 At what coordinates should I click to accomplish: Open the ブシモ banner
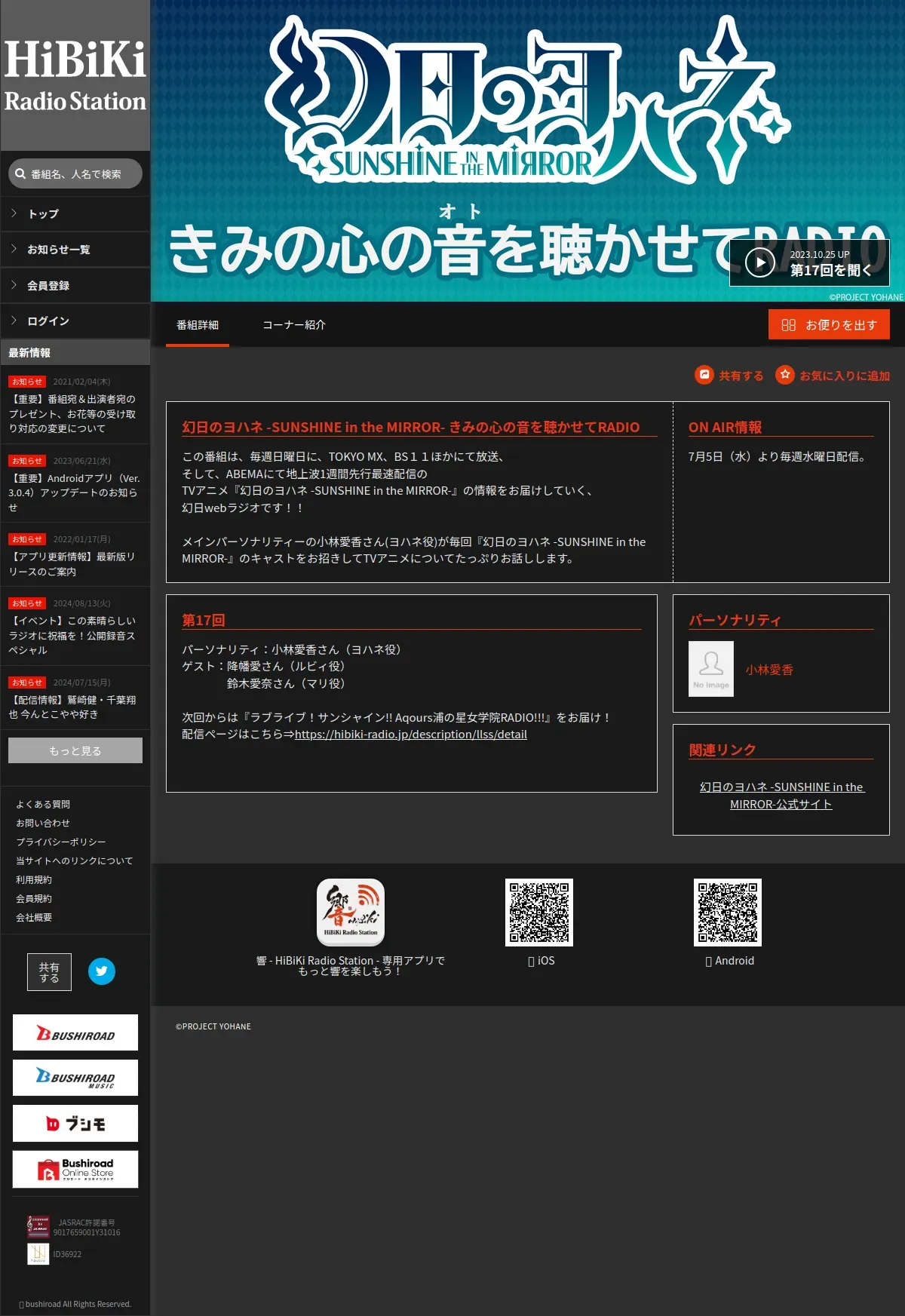[75, 1124]
